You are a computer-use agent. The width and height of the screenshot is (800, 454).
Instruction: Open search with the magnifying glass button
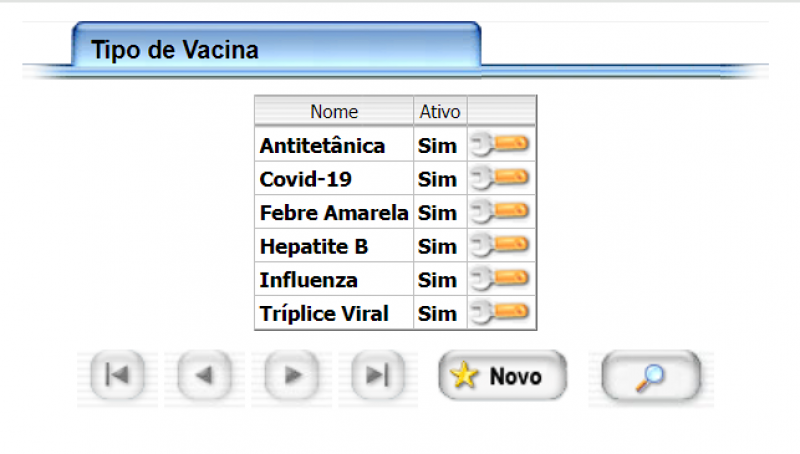point(651,376)
